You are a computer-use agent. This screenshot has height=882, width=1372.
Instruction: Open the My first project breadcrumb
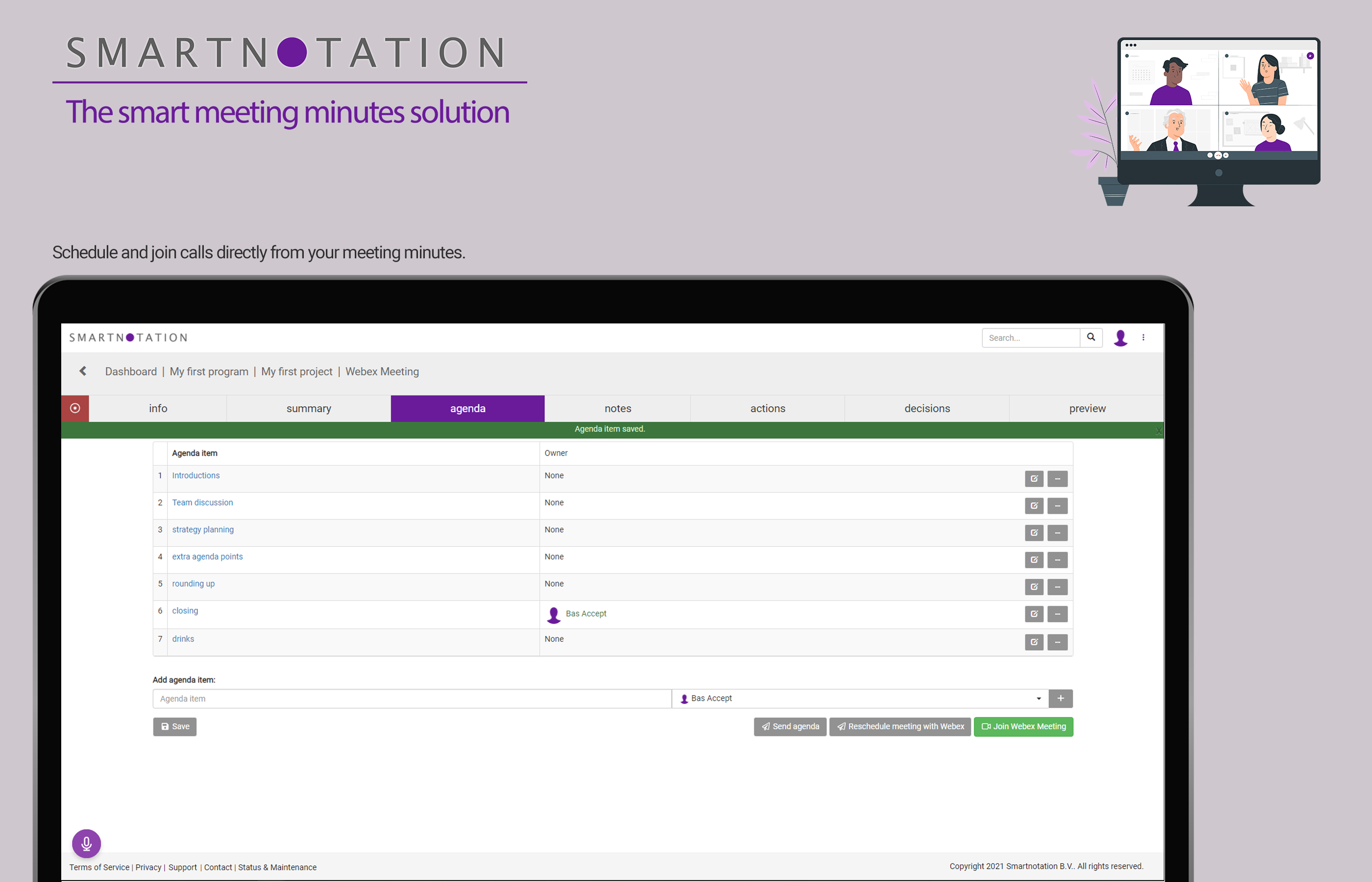(296, 371)
